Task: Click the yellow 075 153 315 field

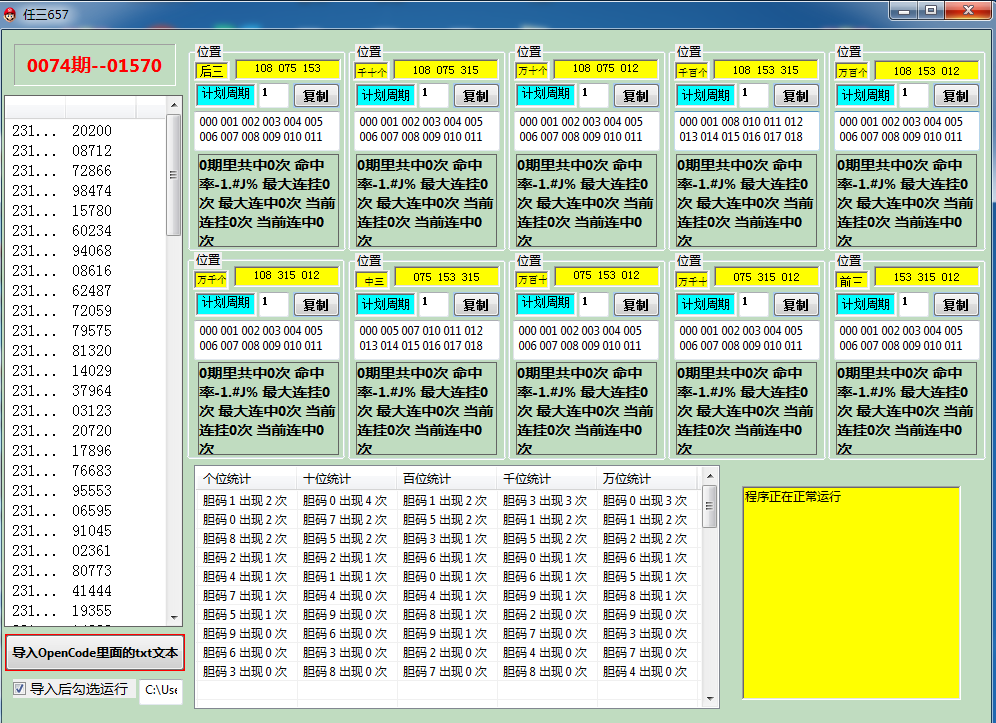Action: tap(447, 277)
